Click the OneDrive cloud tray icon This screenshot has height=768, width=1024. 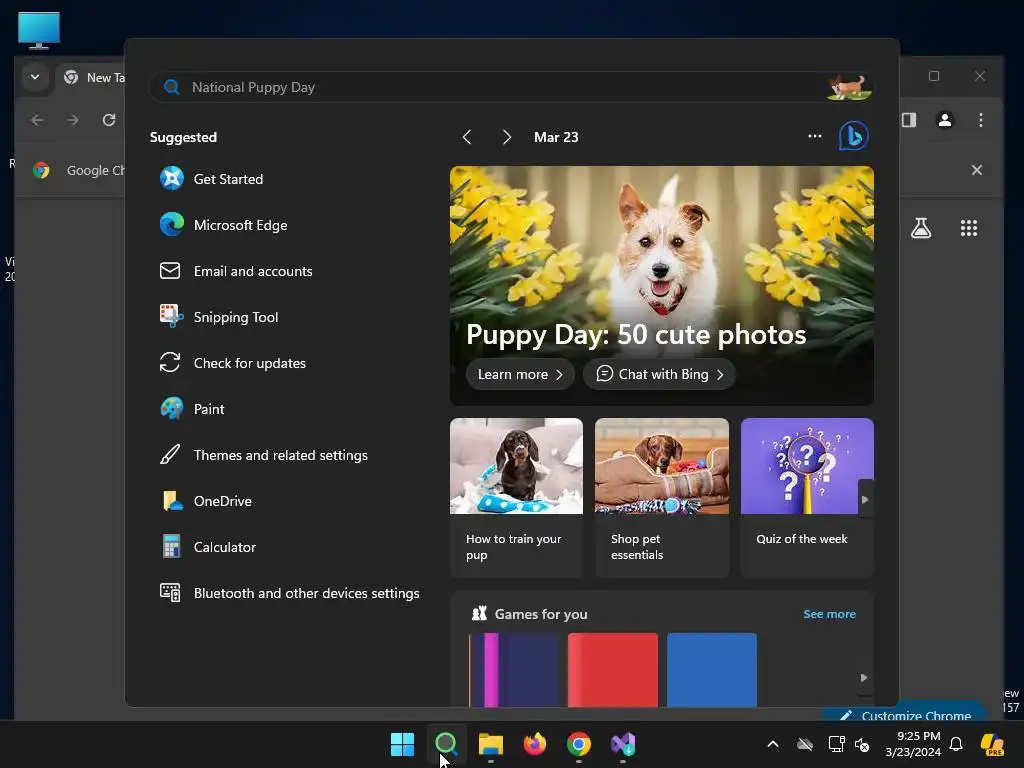[x=805, y=744]
